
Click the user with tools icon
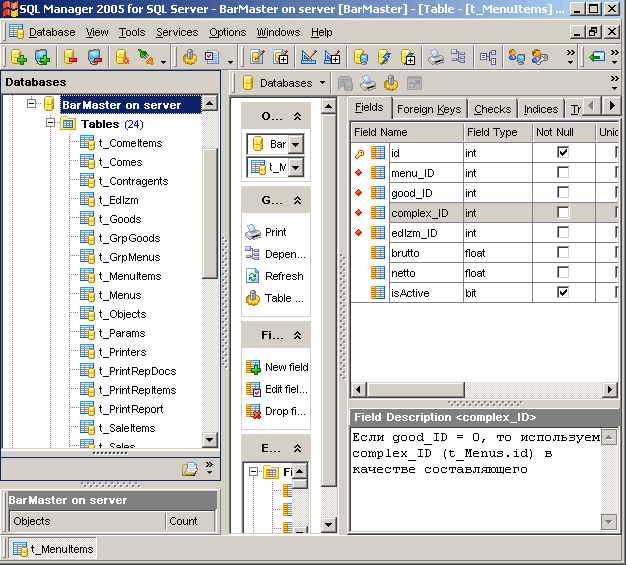[x=539, y=57]
